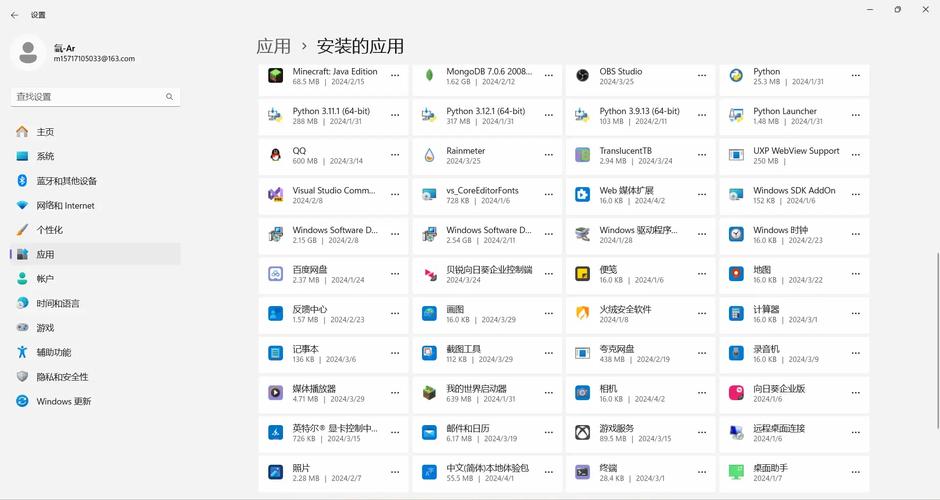940x500 pixels.
Task: Click the 录音机 recorder icon
Action: pos(736,353)
